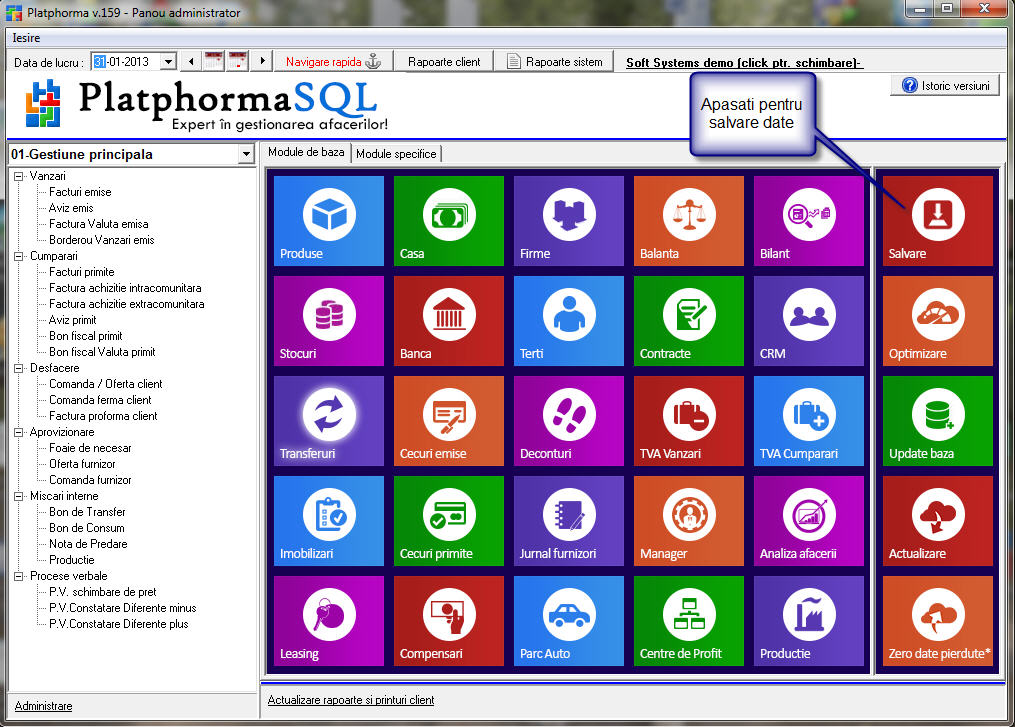Open Rapoarte sistem

coord(554,62)
